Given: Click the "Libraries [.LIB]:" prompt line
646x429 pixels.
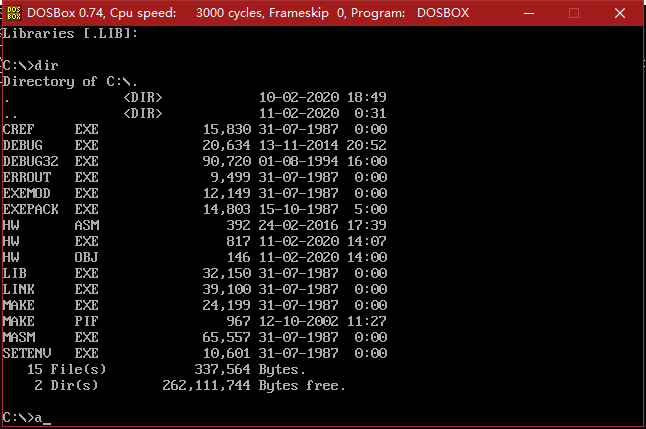Looking at the screenshot, I should [70, 33].
